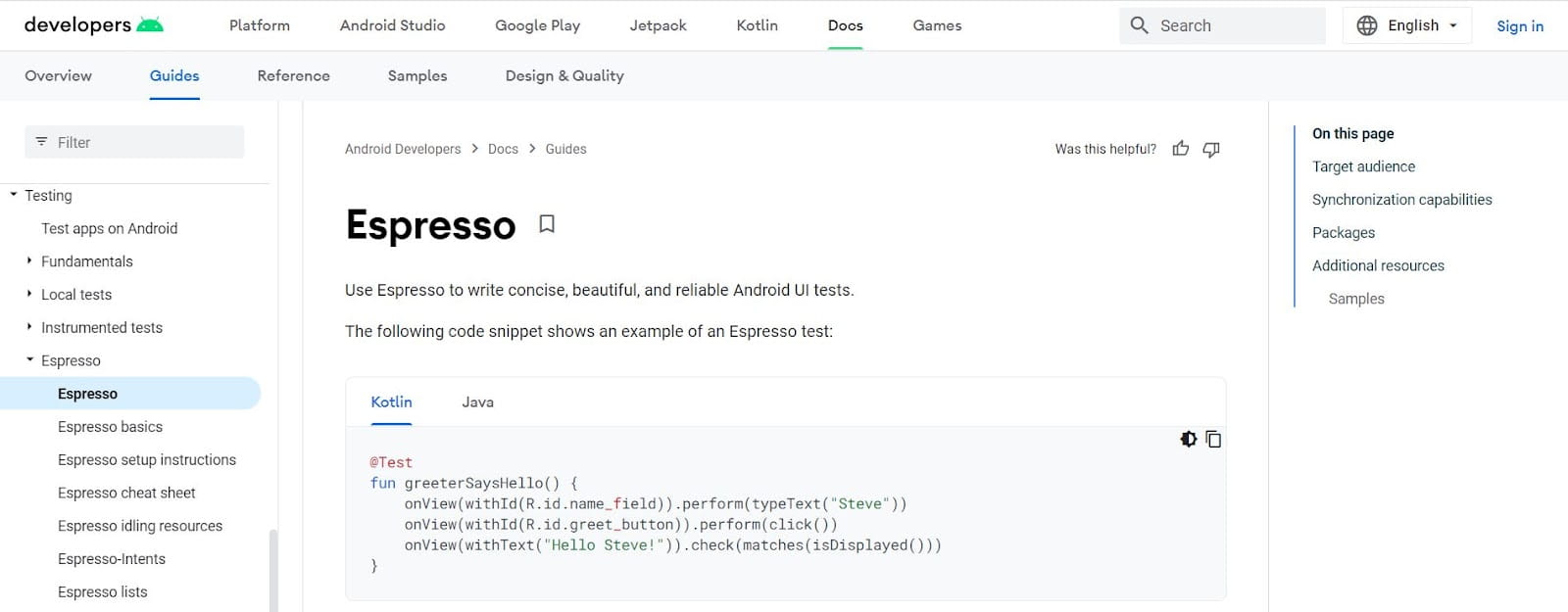Click the Android developers logo
Image resolution: width=1568 pixels, height=612 pixels.
click(x=93, y=25)
